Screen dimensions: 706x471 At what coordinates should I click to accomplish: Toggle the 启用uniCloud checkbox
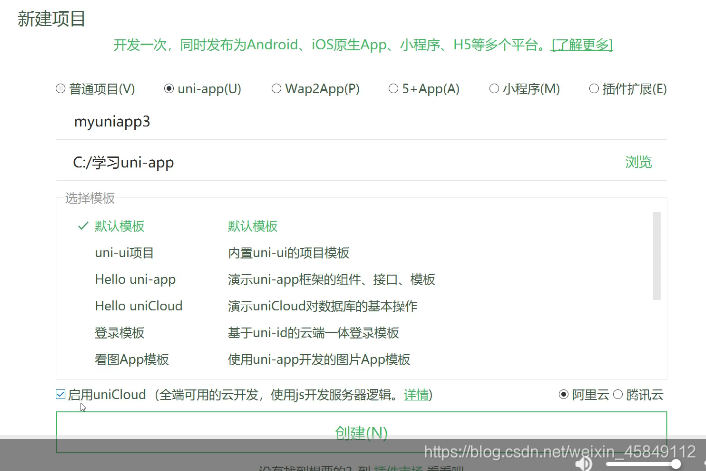[60, 394]
